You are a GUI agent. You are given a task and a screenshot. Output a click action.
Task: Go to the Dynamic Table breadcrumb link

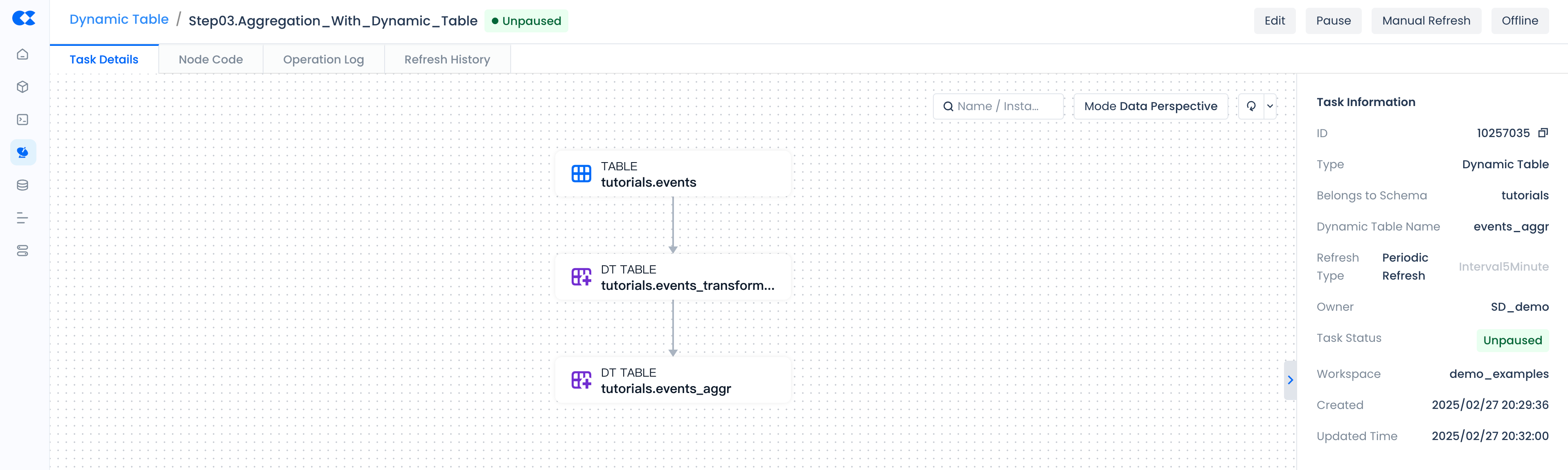coord(119,20)
